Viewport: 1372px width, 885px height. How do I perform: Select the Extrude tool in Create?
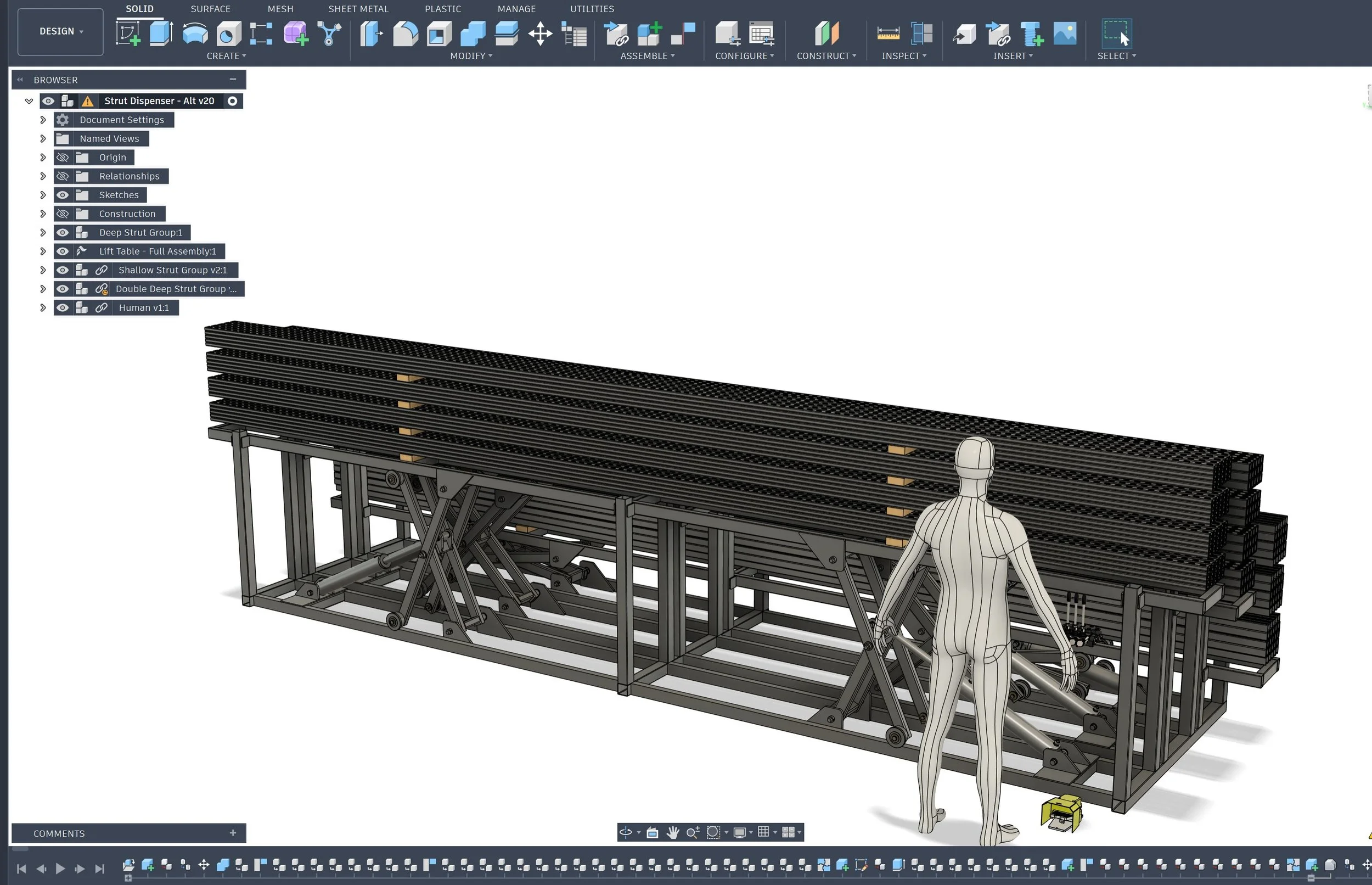(x=161, y=33)
